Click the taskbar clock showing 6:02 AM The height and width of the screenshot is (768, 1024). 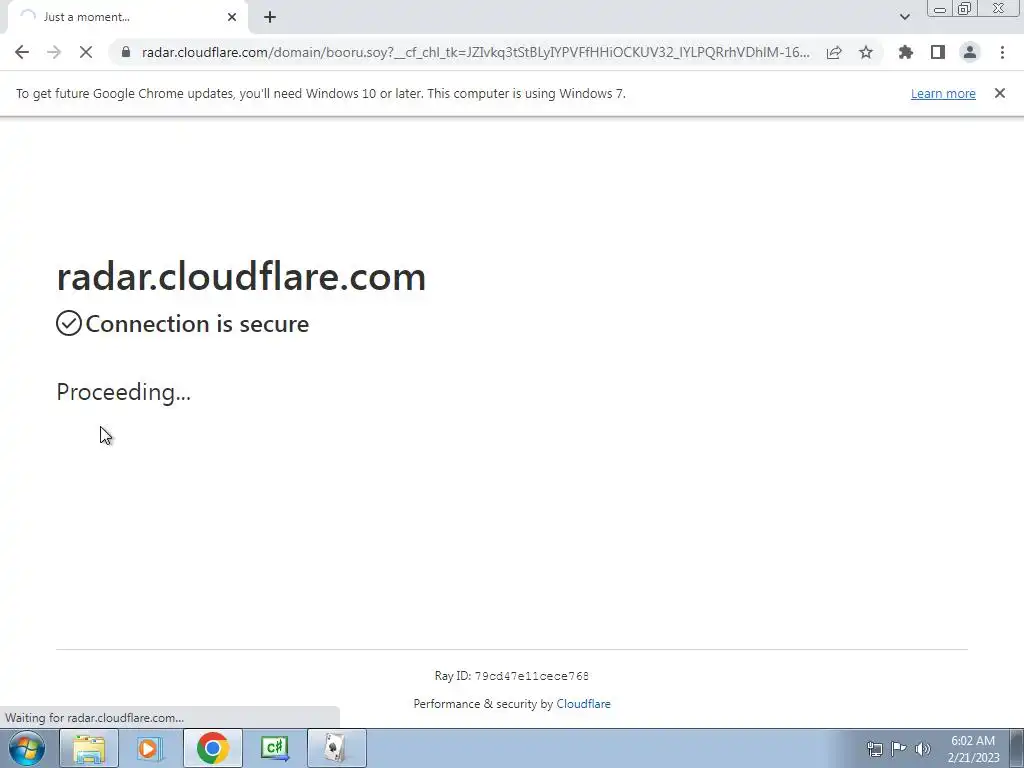(x=973, y=749)
